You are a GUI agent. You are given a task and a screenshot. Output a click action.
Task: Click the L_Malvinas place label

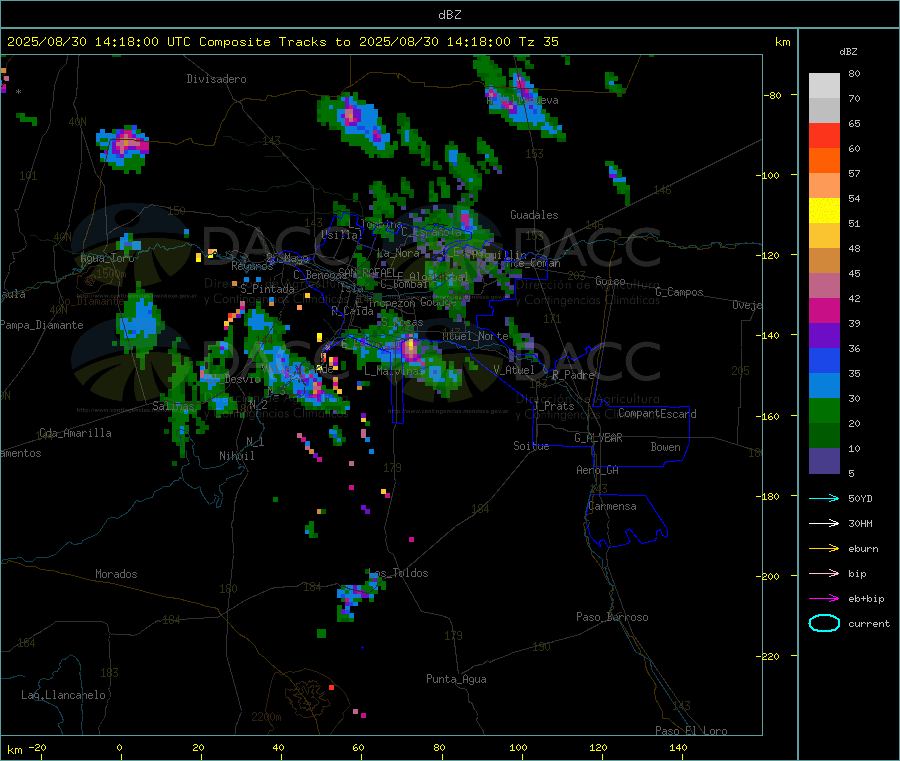[394, 371]
